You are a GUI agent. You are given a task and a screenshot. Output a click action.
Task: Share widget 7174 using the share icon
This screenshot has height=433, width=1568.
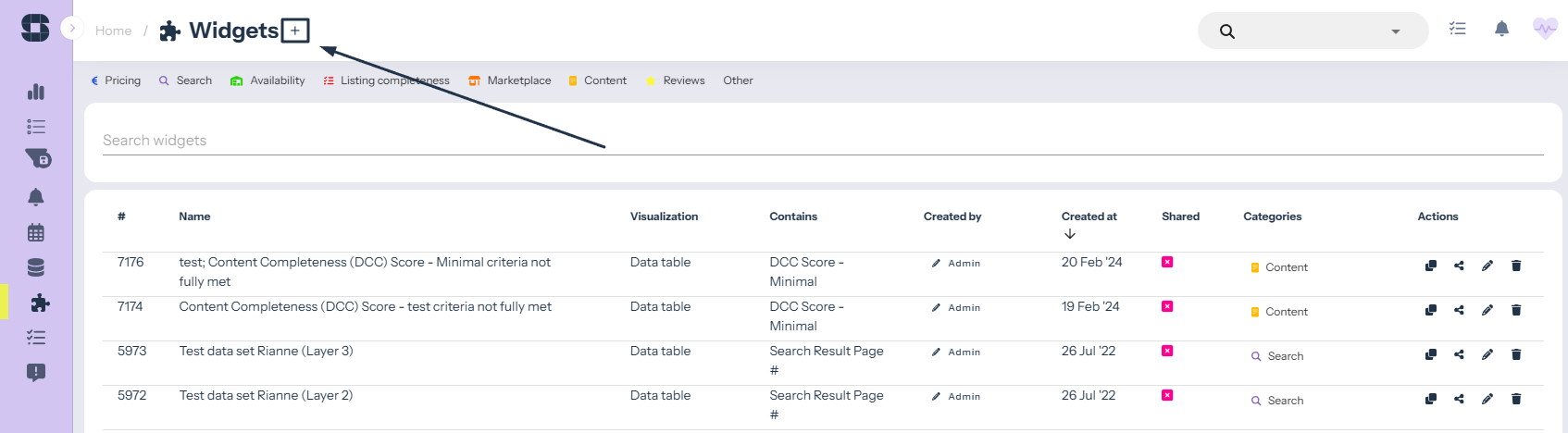tap(1459, 310)
